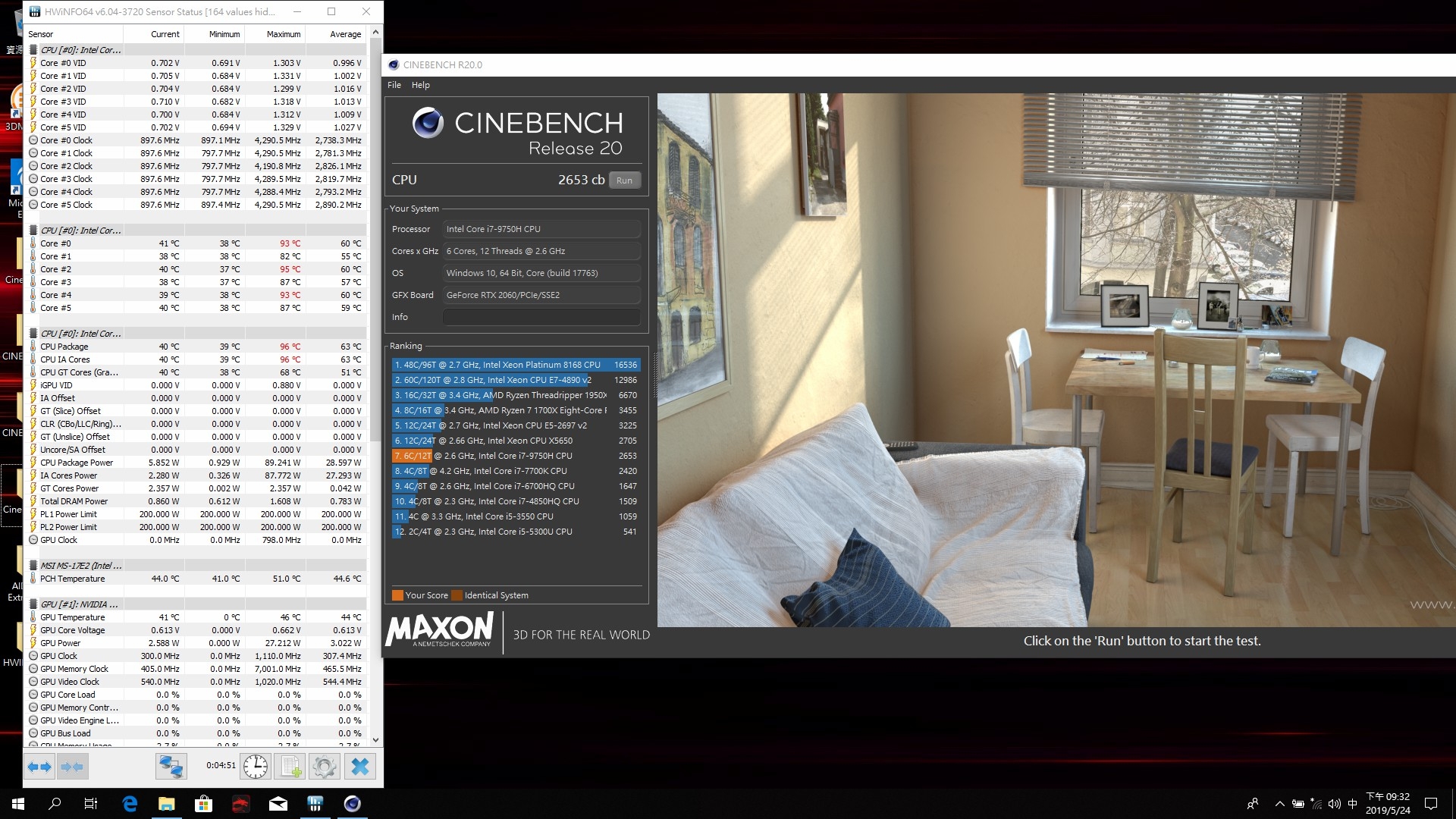
Task: Open Task View in the taskbar
Action: coord(91,804)
